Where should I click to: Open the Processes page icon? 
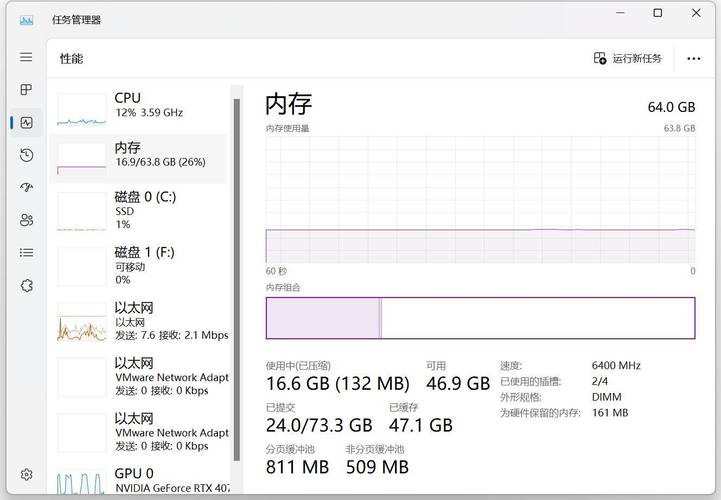[27, 90]
